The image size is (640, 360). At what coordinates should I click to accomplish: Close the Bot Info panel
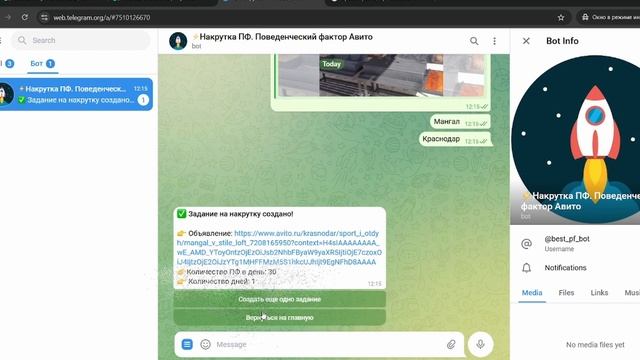pyautogui.click(x=526, y=41)
